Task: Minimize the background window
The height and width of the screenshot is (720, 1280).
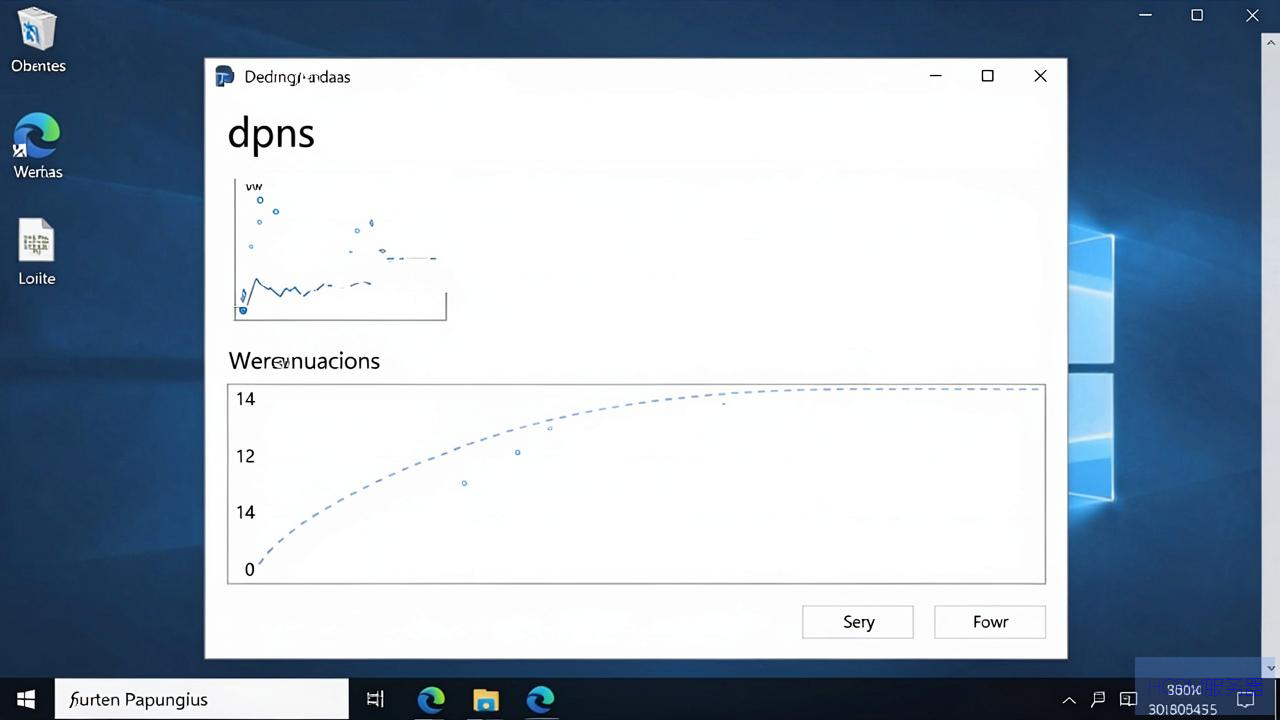Action: [1145, 15]
